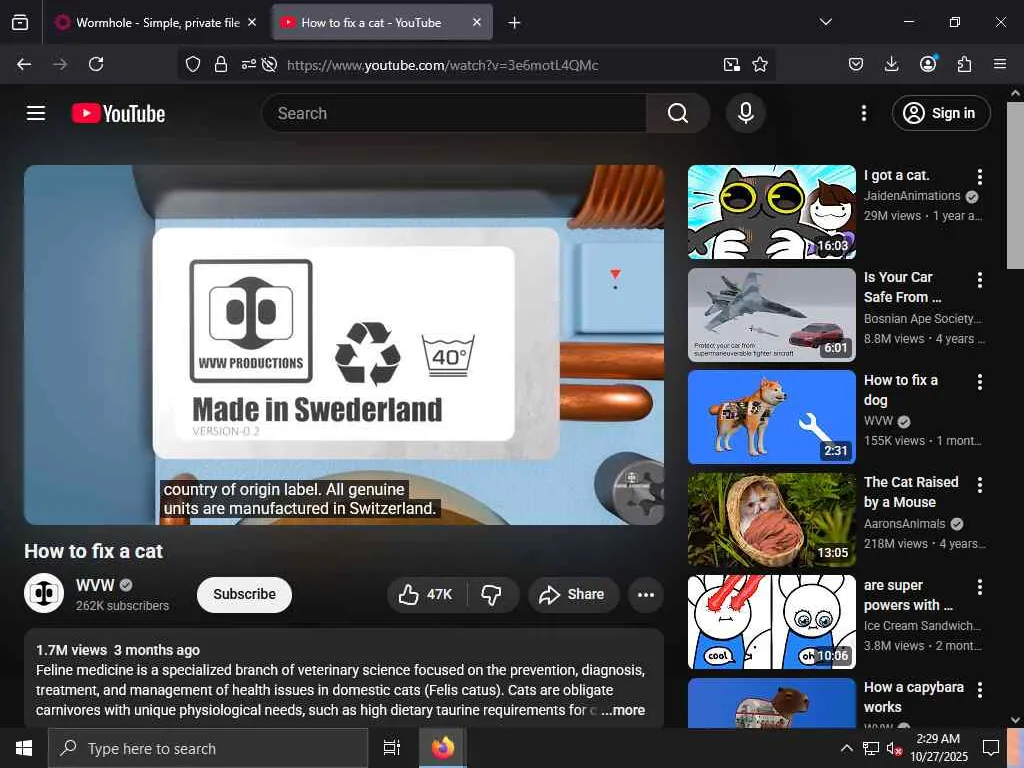Play the dog with wrench thumbnail
Viewport: 1024px width, 768px height.
[x=771, y=417]
